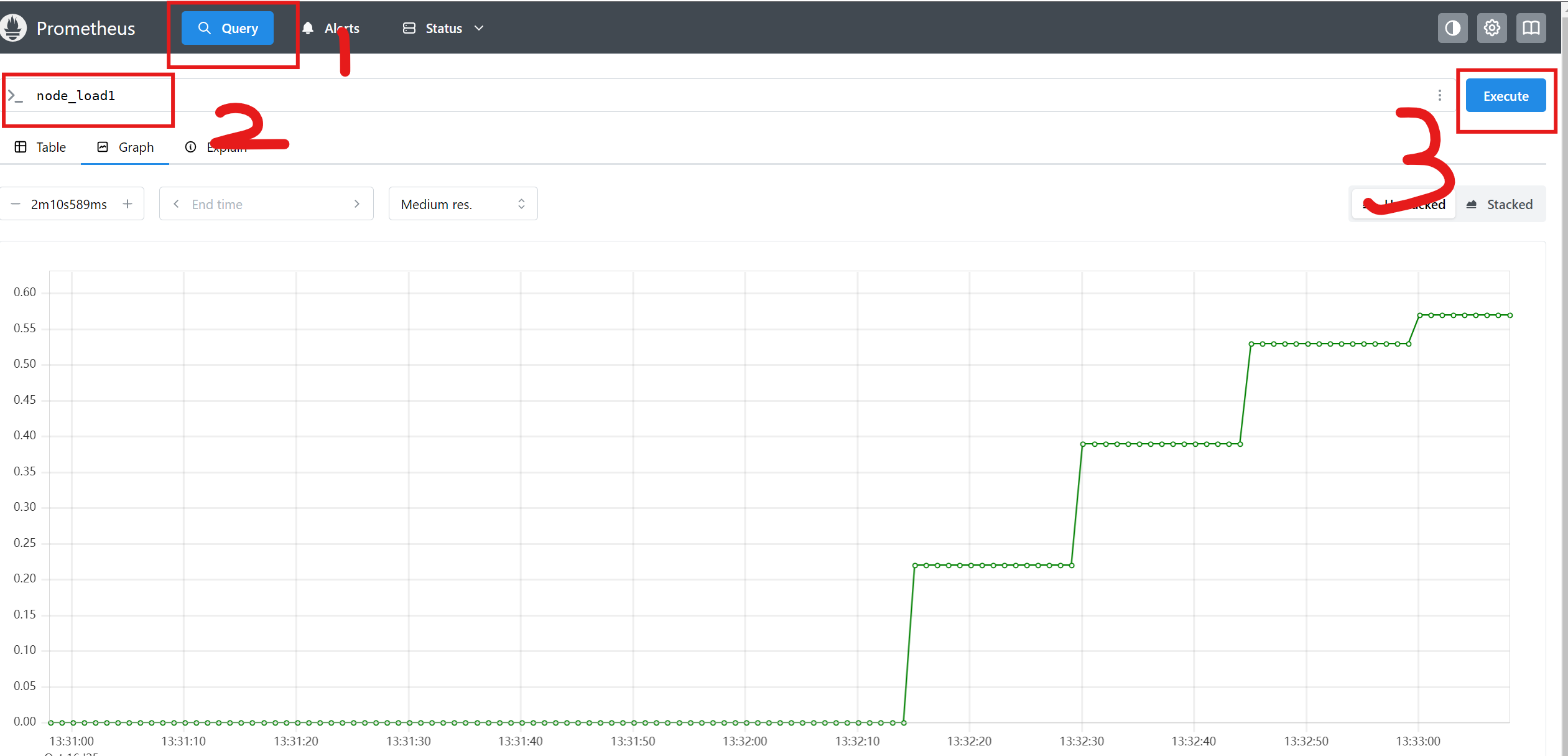Click the Query navigation button
Viewport: 1568px width, 756px height.
(228, 28)
